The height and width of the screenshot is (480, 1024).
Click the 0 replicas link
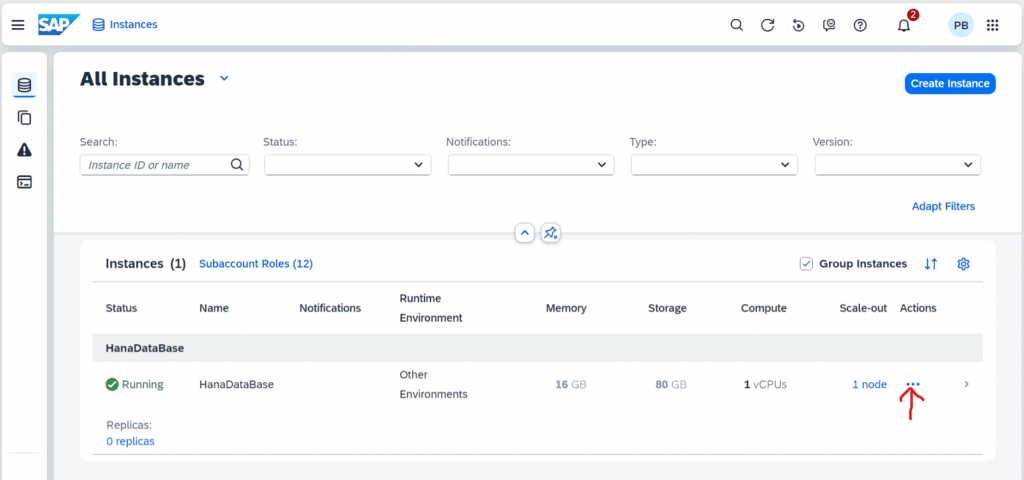pyautogui.click(x=131, y=441)
